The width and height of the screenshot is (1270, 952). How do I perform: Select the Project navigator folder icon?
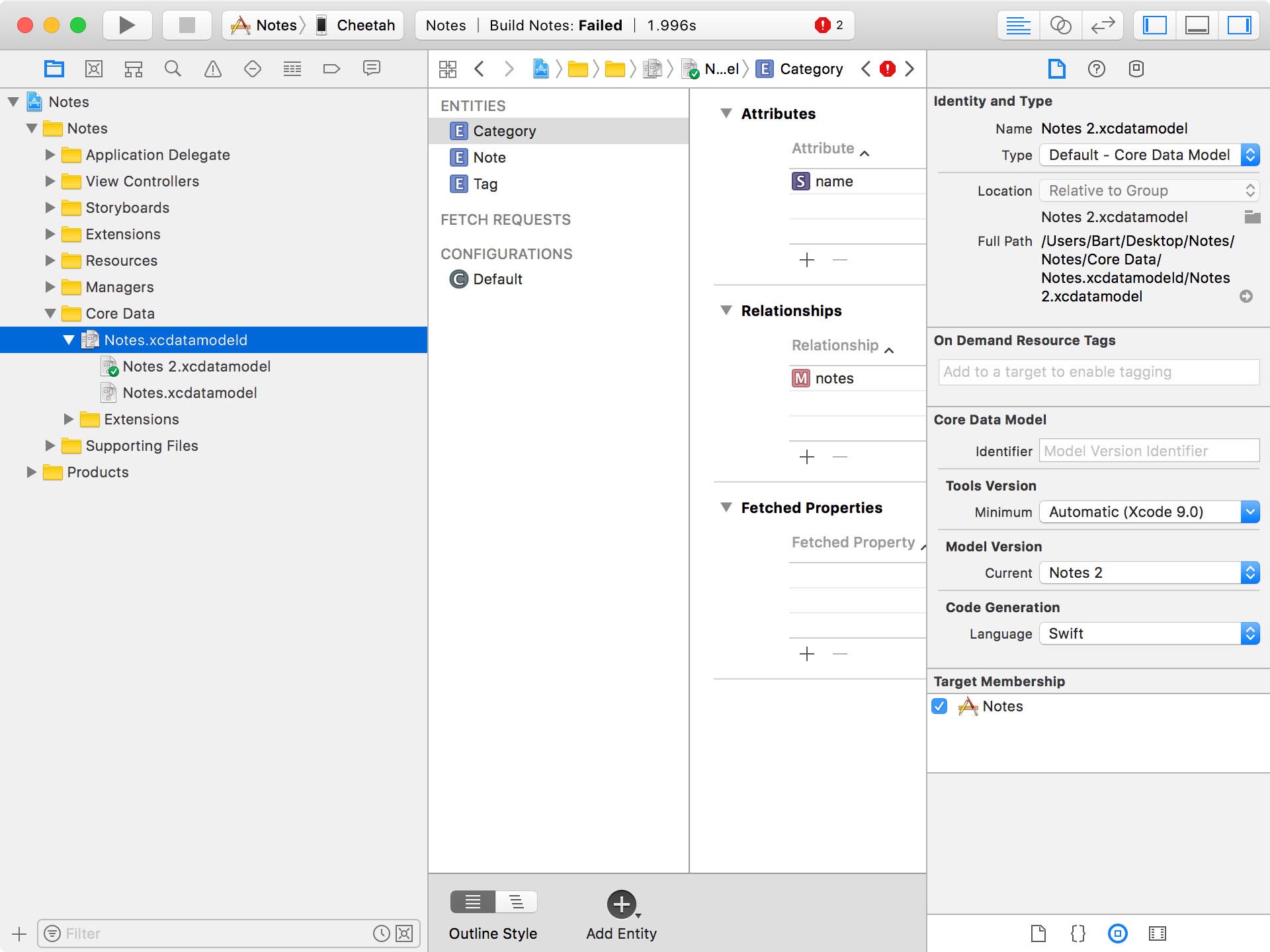(54, 68)
